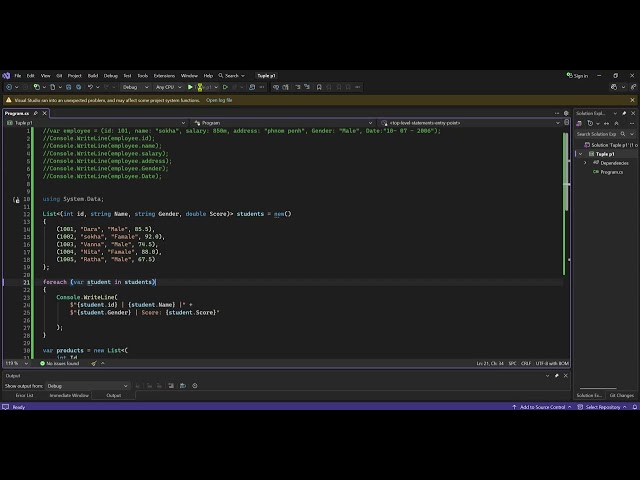The image size is (640, 480).
Task: Open the Debug configuration dropdown
Action: click(136, 87)
